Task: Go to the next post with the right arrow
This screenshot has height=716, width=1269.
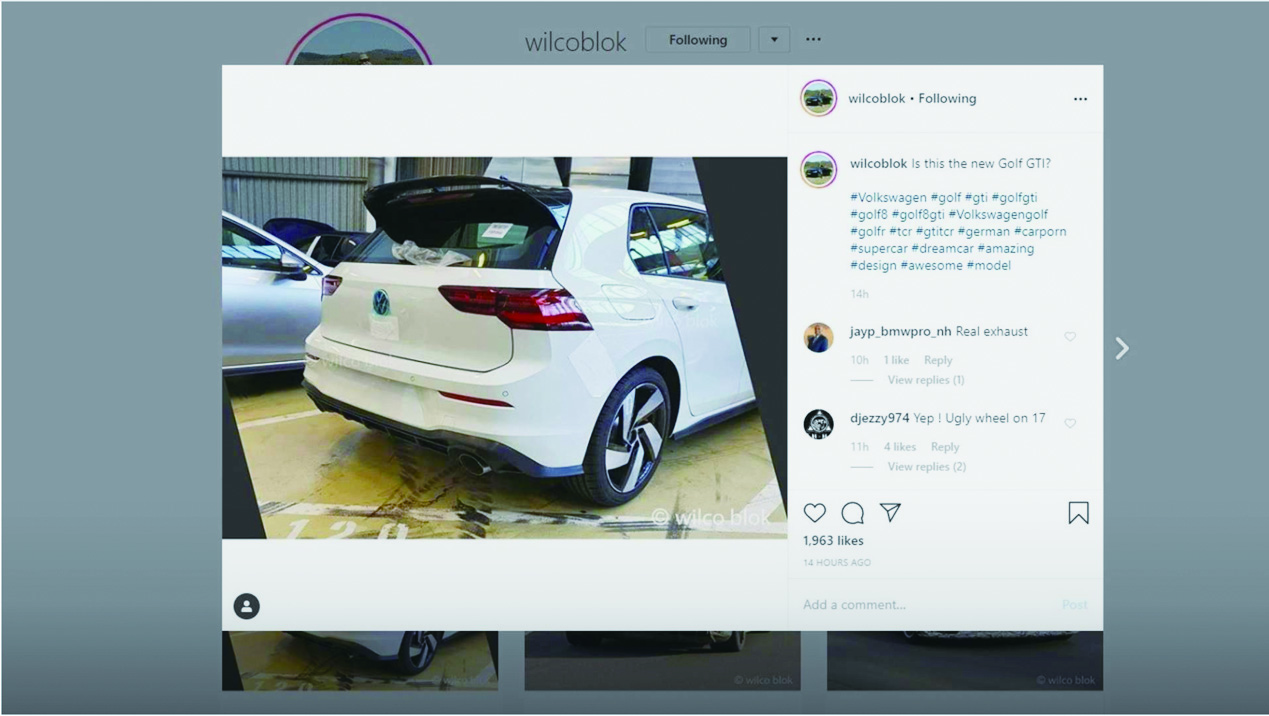Action: 1122,348
